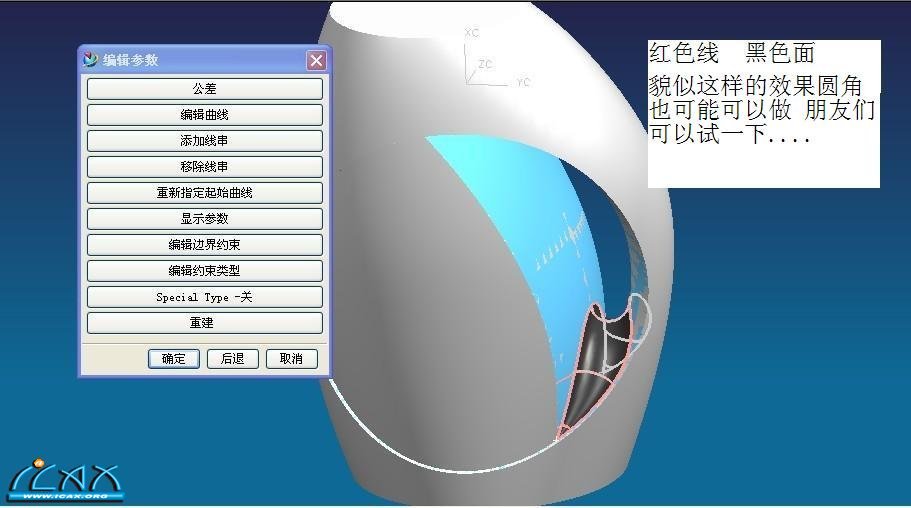911x508 pixels.
Task: Select 添加线串 button
Action: [205, 141]
